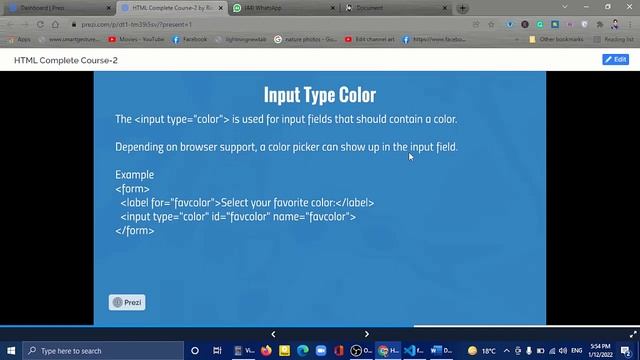Close the HTML Complete Course-2 tab
This screenshot has width=640, height=360.
[220, 8]
